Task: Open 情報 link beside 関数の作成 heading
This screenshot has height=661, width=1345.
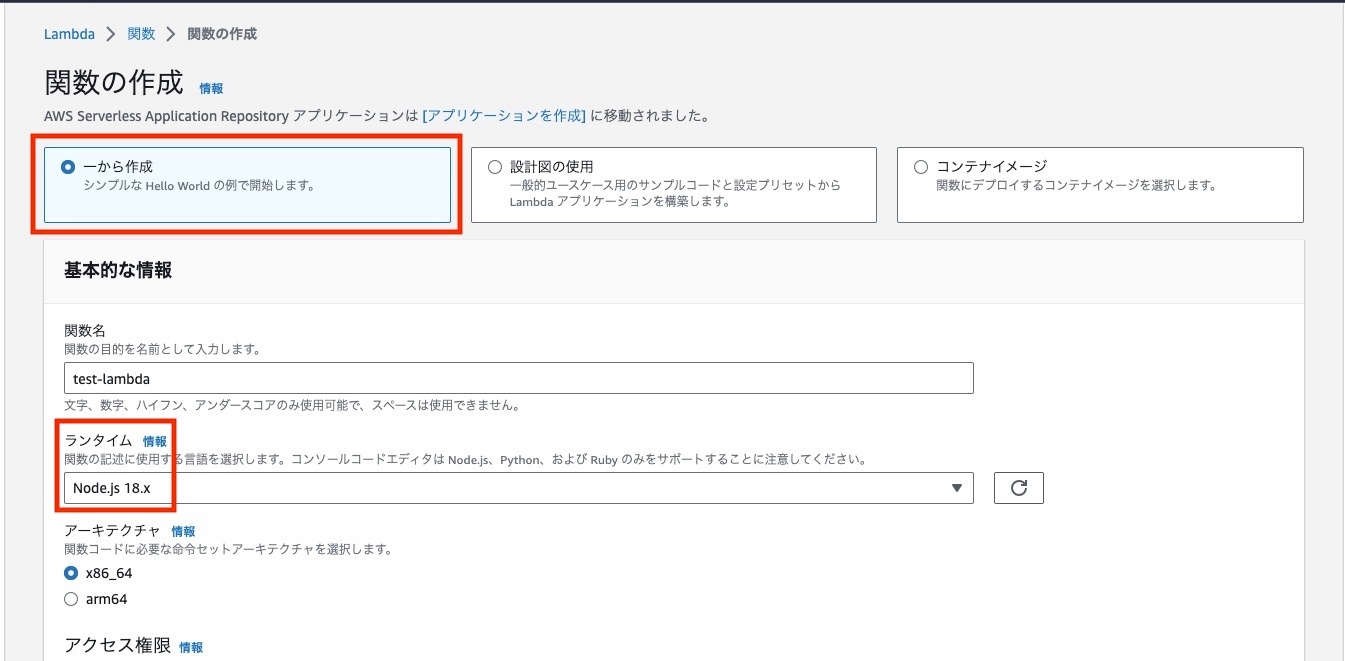Action: (x=211, y=88)
